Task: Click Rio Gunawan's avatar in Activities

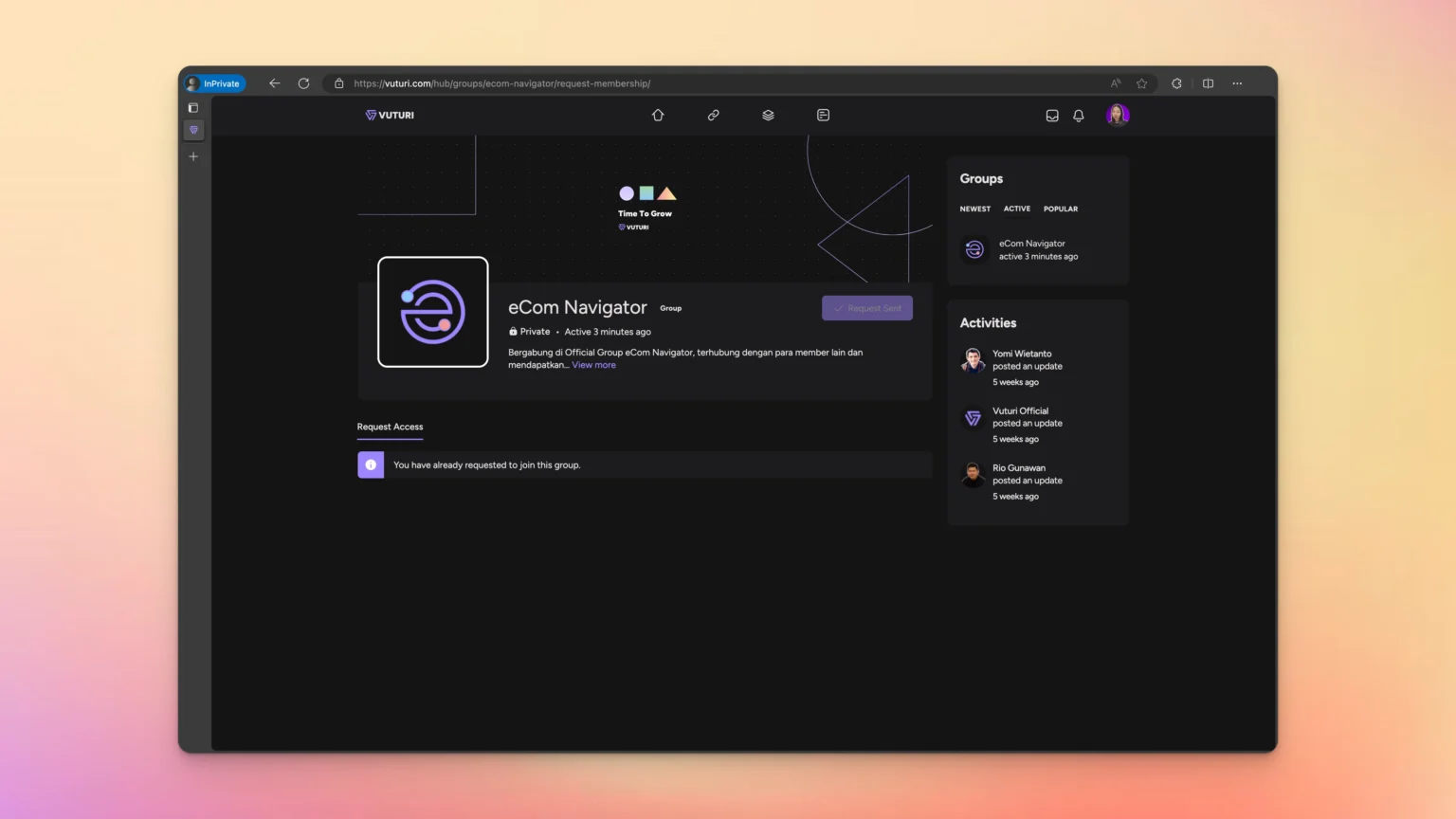Action: (973, 474)
